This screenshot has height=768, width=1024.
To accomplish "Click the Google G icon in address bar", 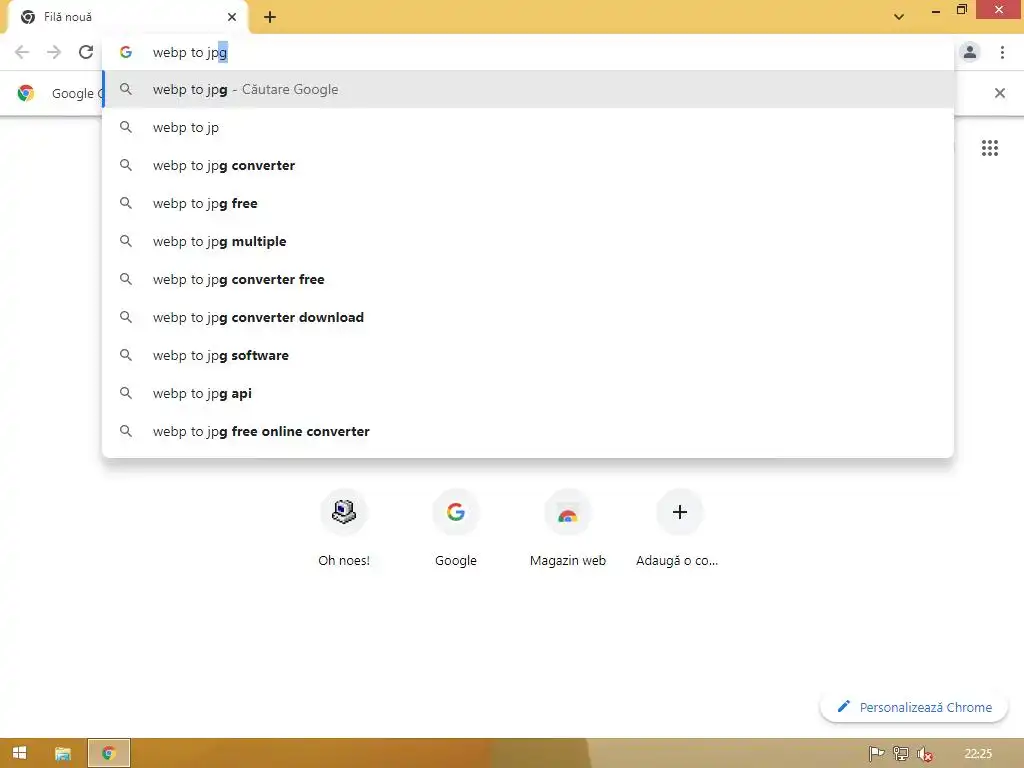I will pos(126,52).
